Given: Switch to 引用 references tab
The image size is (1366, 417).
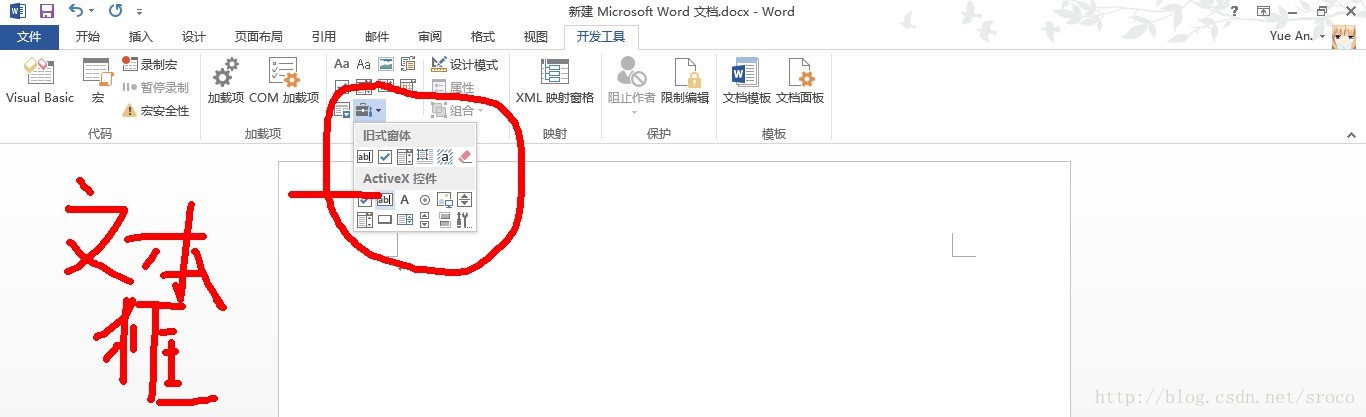Looking at the screenshot, I should 324,37.
